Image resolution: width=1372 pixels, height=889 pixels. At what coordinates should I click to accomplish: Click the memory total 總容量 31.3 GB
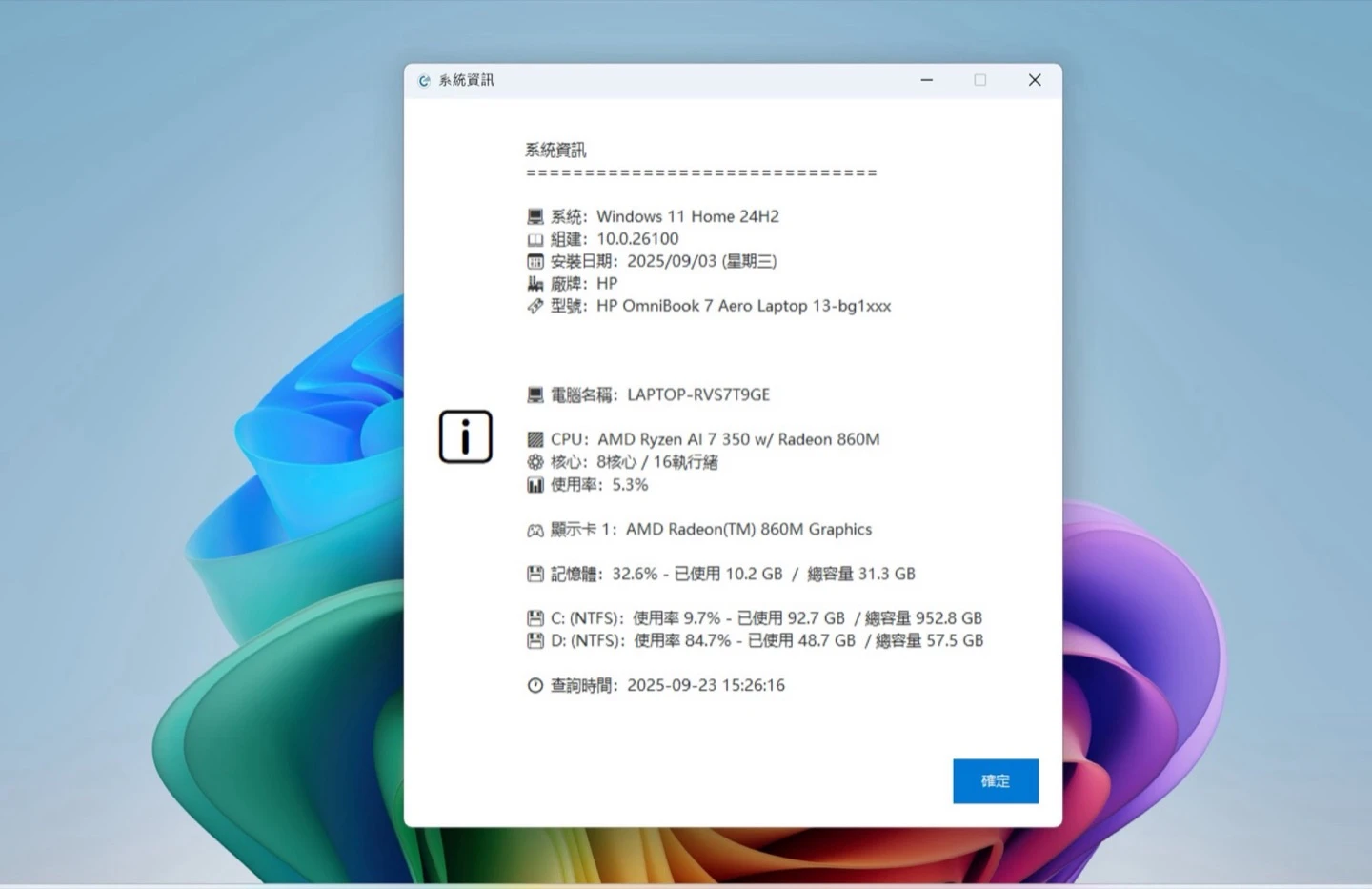(861, 574)
